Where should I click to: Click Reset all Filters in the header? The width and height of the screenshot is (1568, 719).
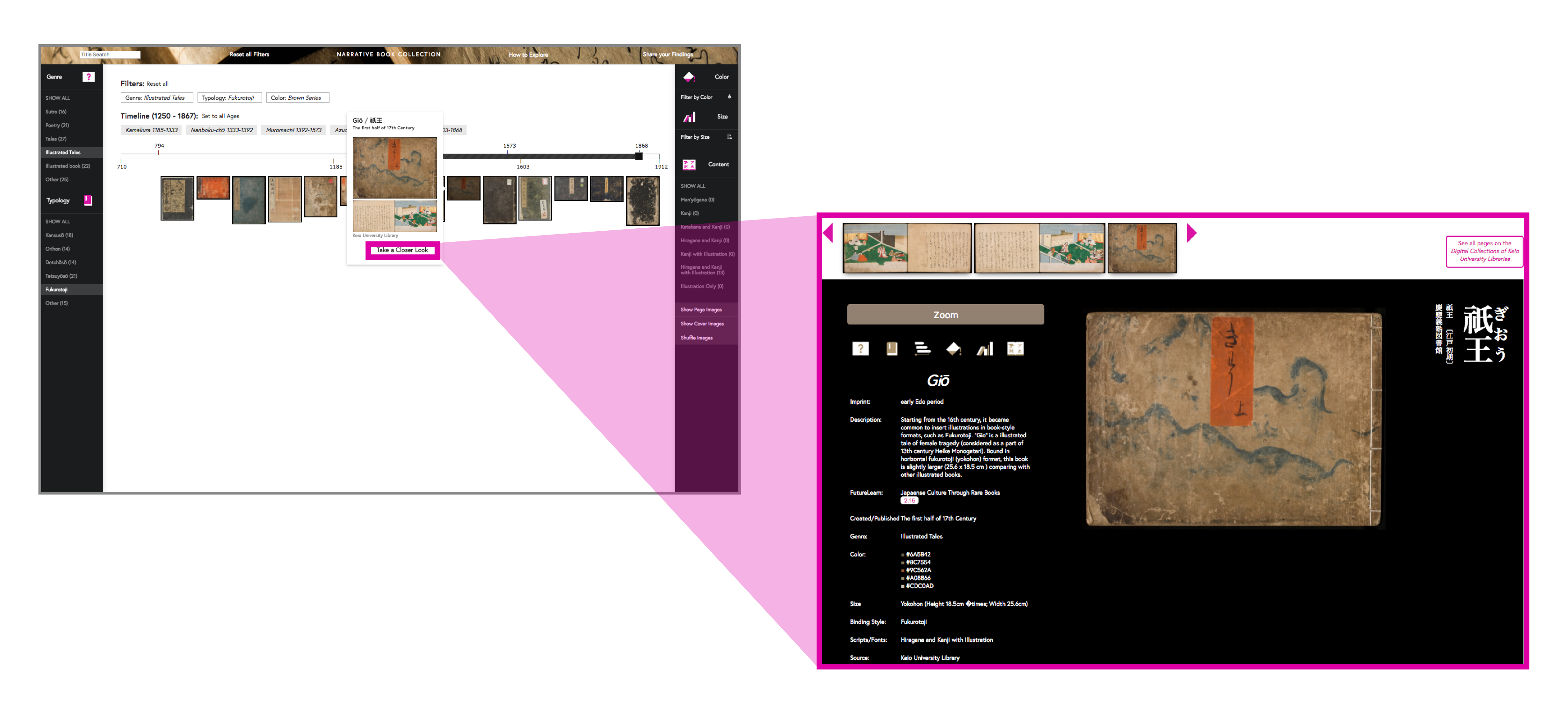[249, 55]
